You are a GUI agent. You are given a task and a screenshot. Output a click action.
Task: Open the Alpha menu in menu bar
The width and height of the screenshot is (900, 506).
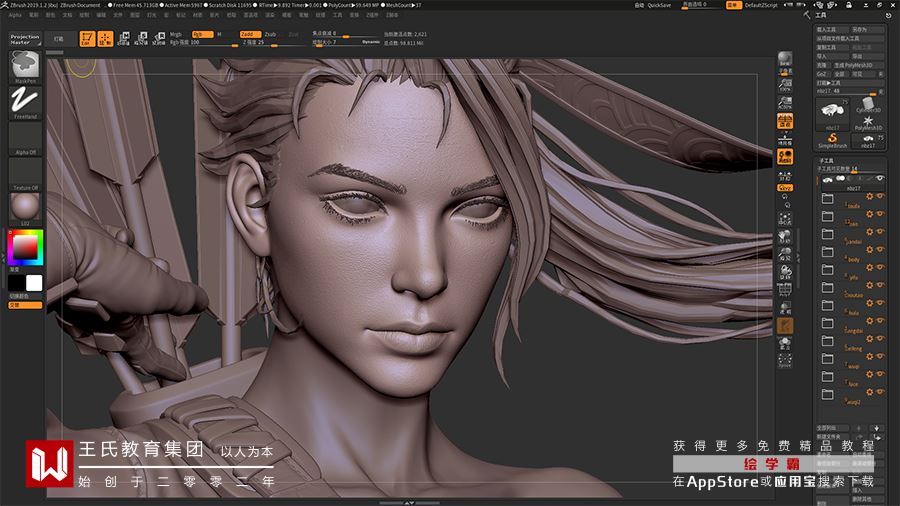[x=15, y=15]
